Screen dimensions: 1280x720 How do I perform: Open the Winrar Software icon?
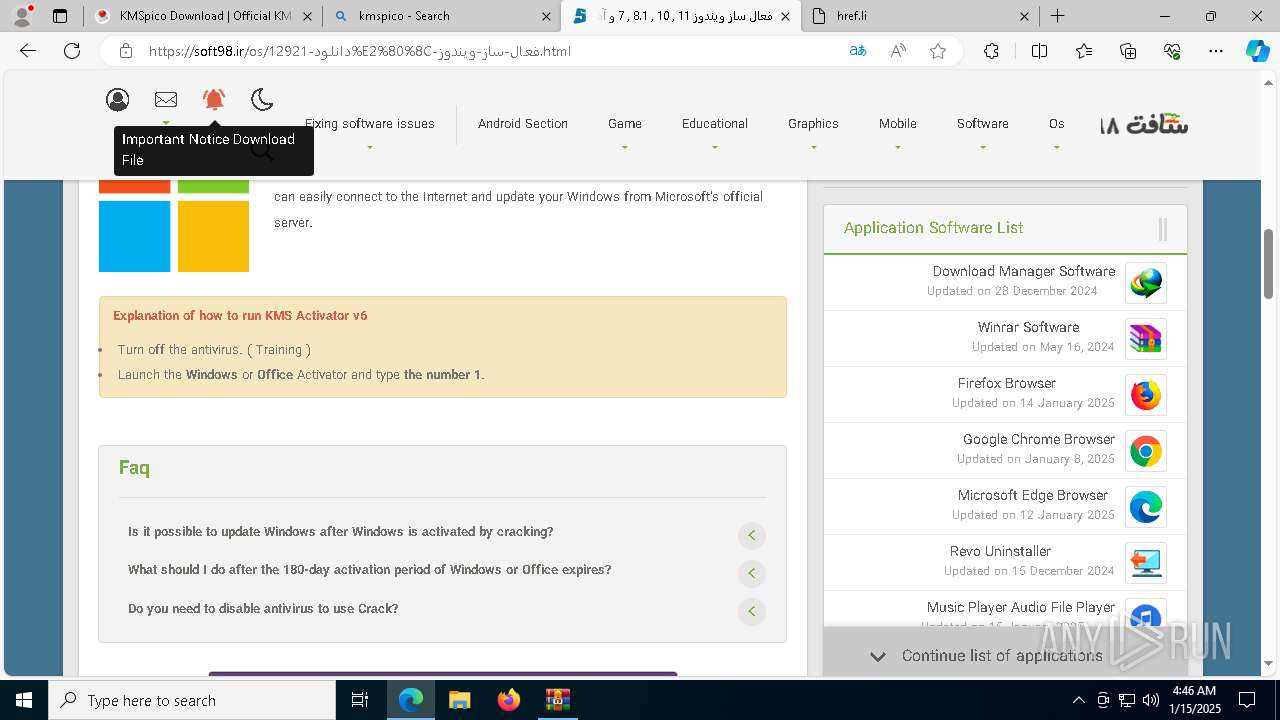point(1146,339)
